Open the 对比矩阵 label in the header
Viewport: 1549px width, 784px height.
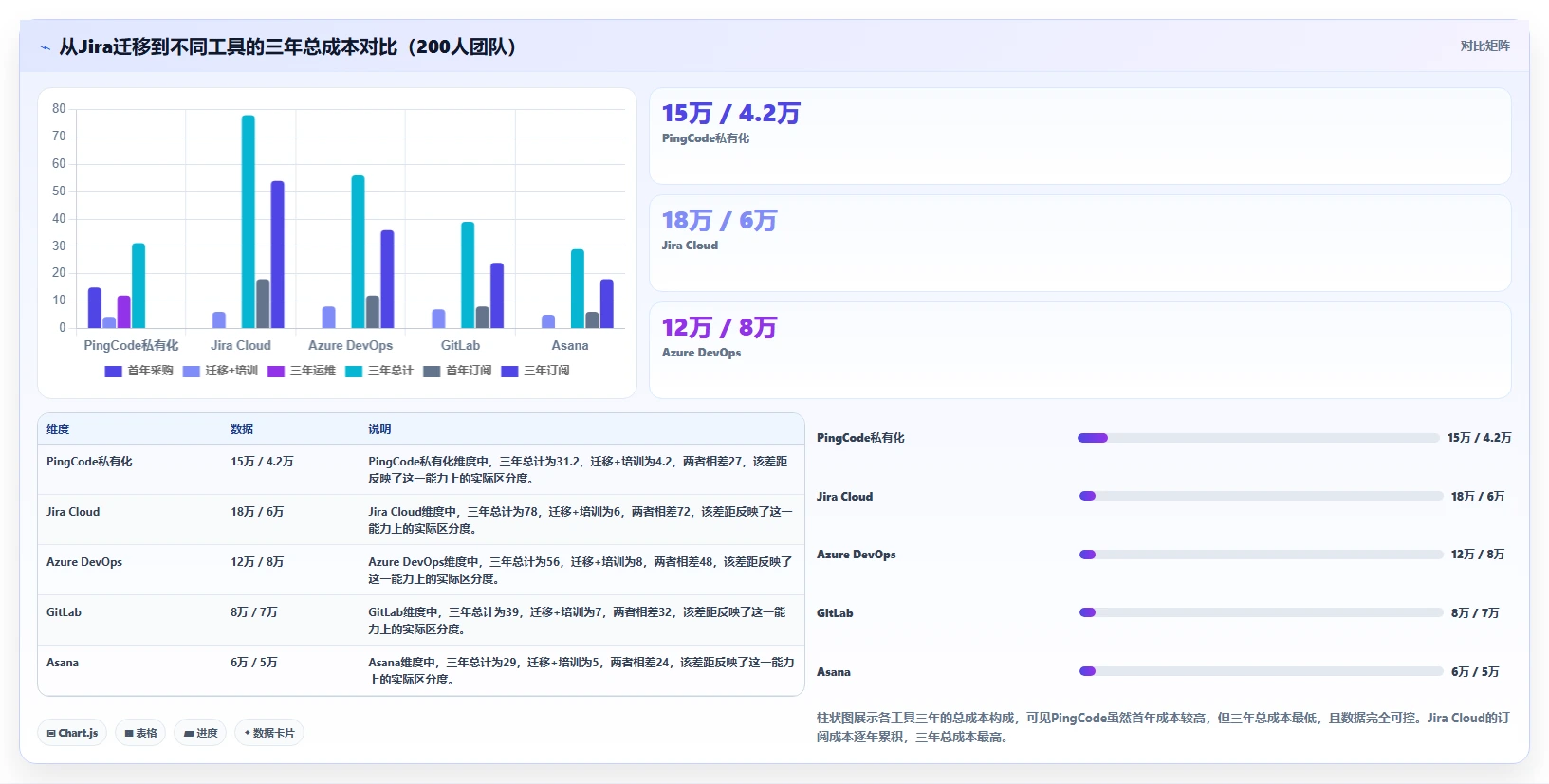coord(1484,46)
